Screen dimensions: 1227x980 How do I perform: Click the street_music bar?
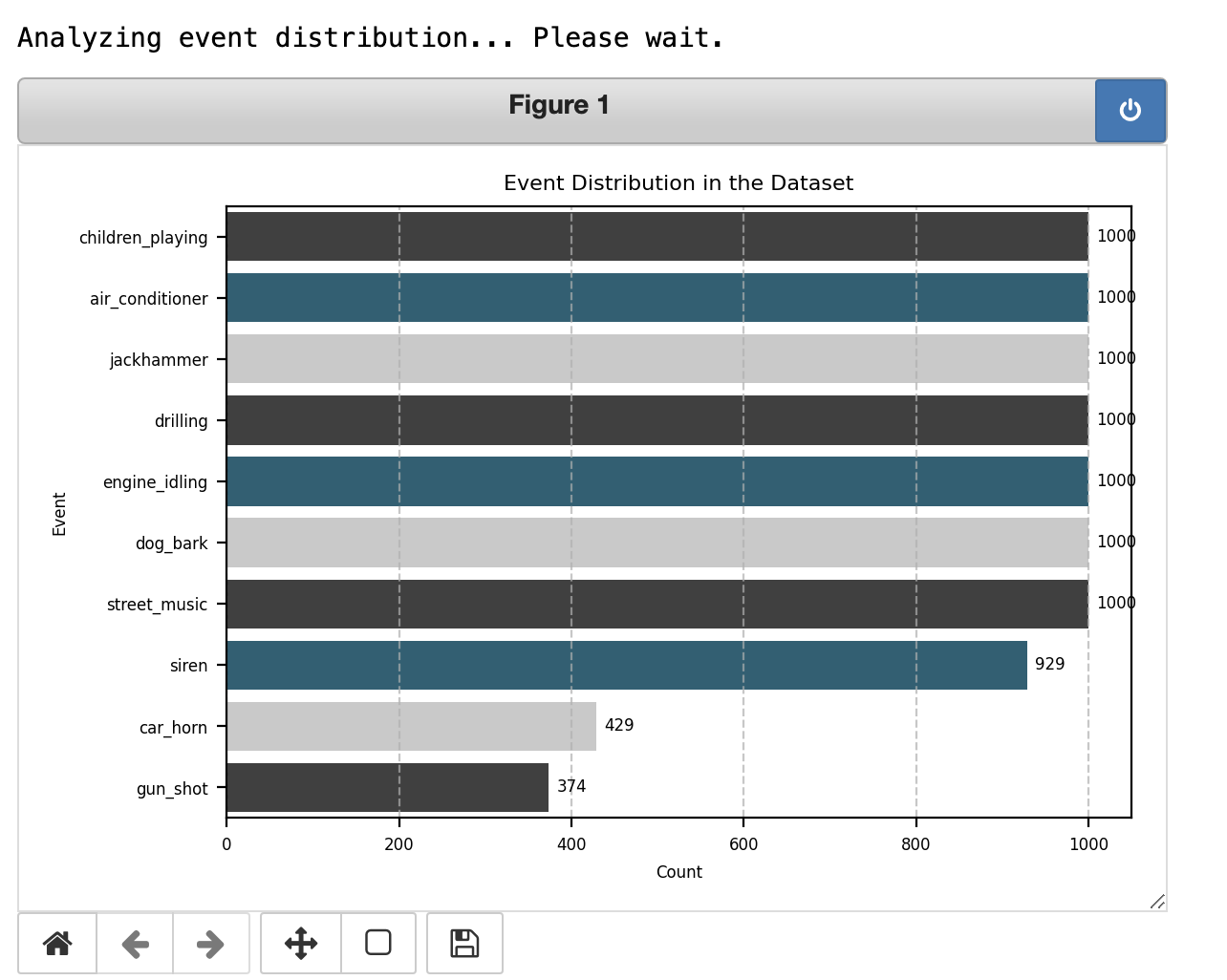click(657, 604)
